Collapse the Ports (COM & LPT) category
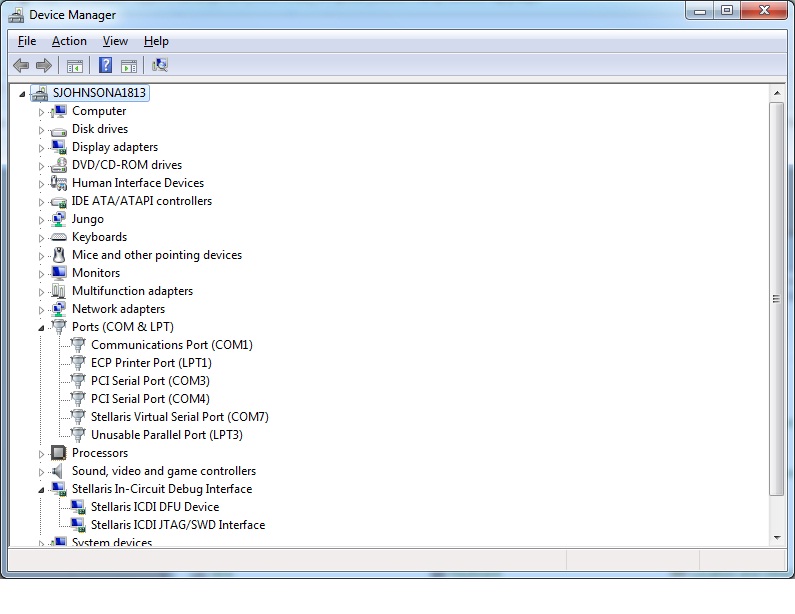Image resolution: width=795 pixels, height=614 pixels. coord(41,328)
